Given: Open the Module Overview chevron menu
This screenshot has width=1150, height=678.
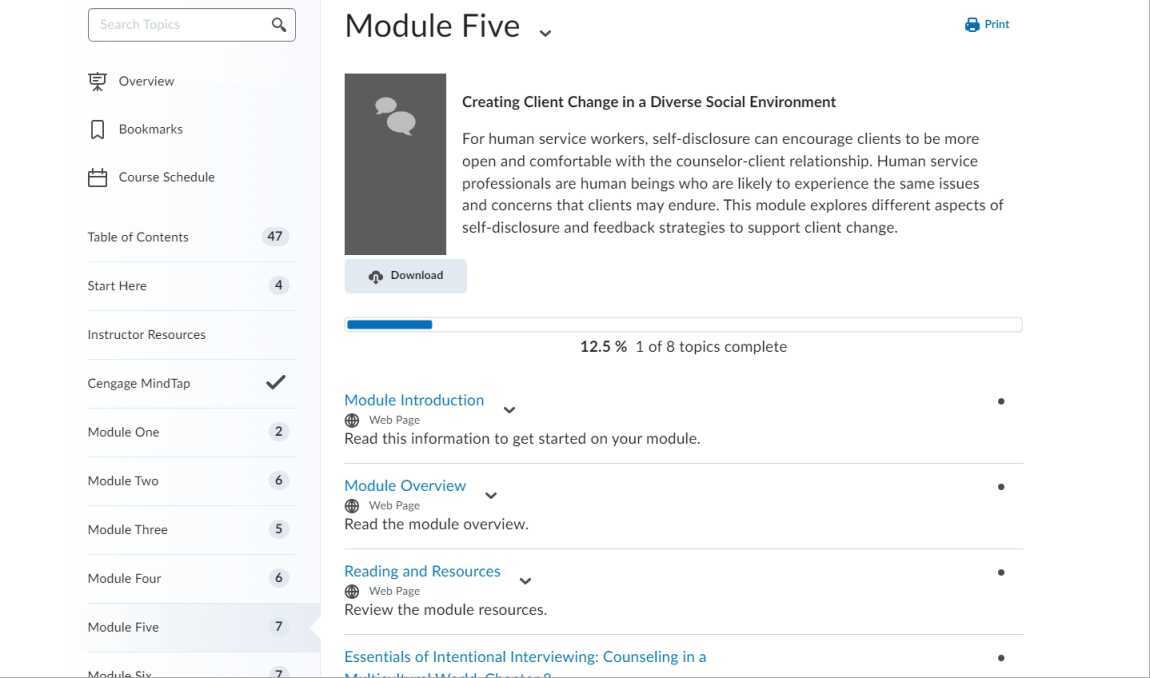Looking at the screenshot, I should (x=491, y=495).
